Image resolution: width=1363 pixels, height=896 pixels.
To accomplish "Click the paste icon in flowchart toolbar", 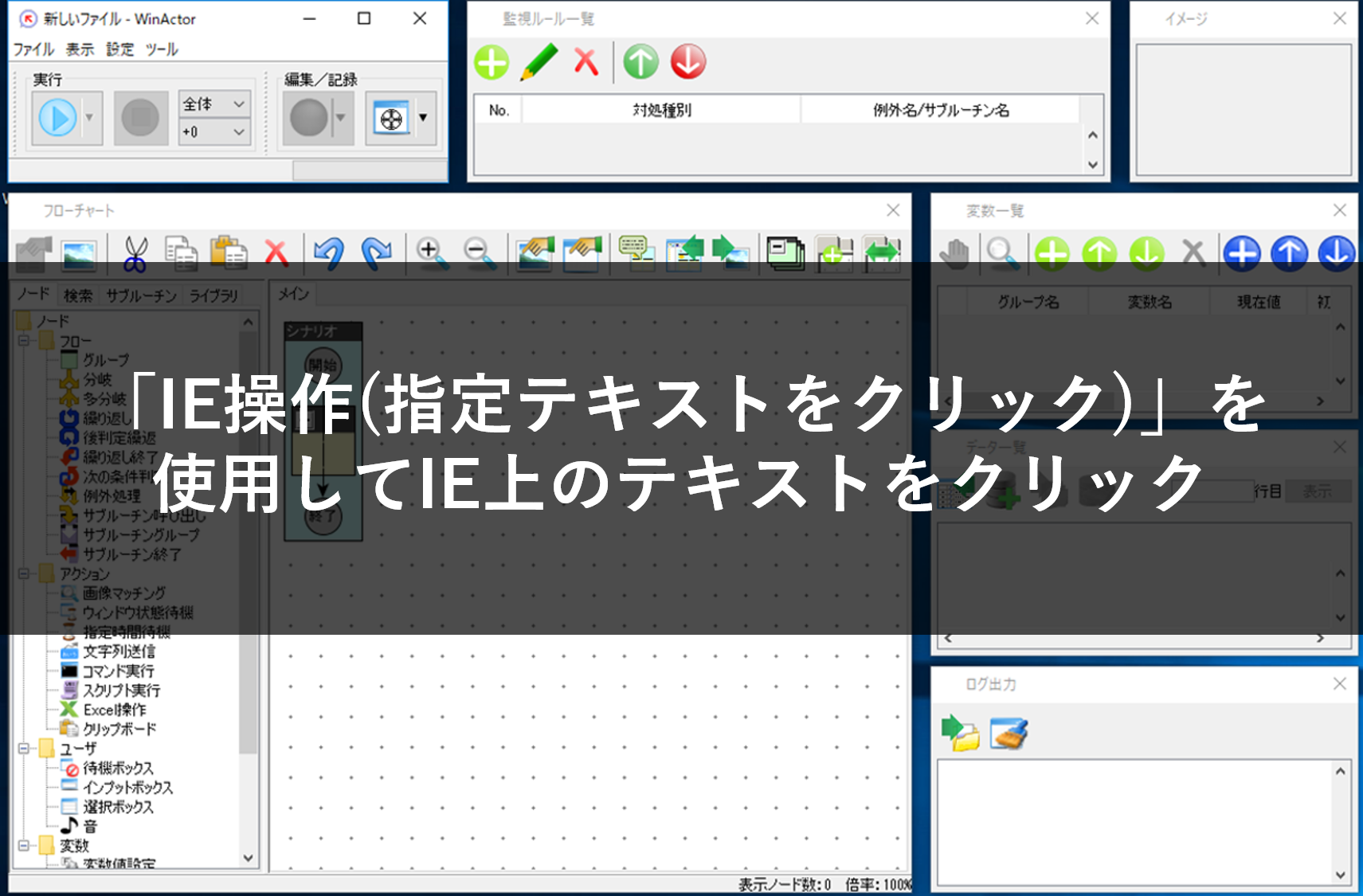I will click(229, 252).
